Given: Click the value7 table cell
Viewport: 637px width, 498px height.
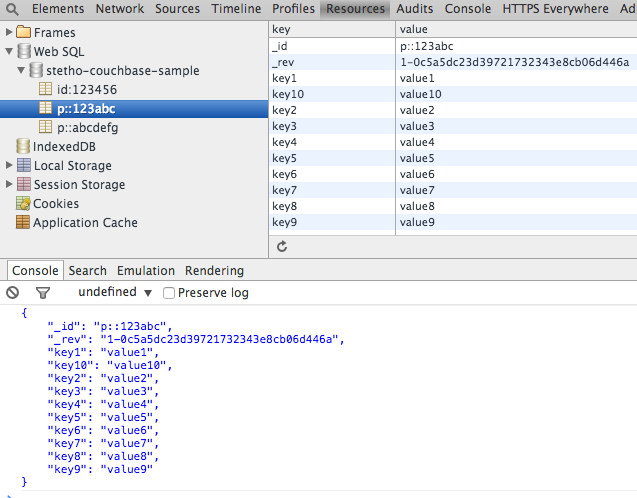Looking at the screenshot, I should pyautogui.click(x=516, y=190).
